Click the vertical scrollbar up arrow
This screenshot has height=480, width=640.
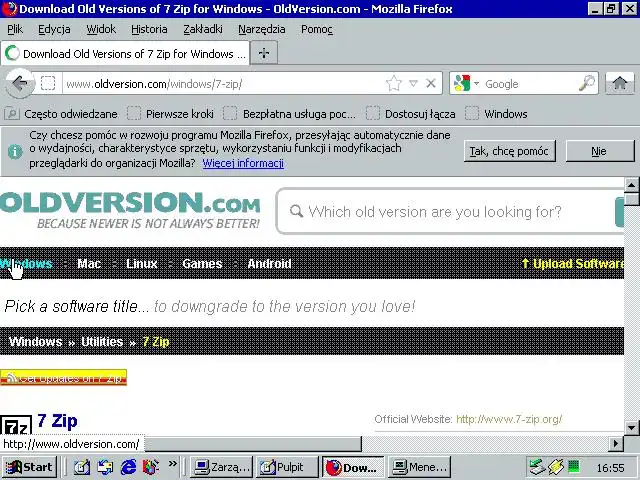632,186
